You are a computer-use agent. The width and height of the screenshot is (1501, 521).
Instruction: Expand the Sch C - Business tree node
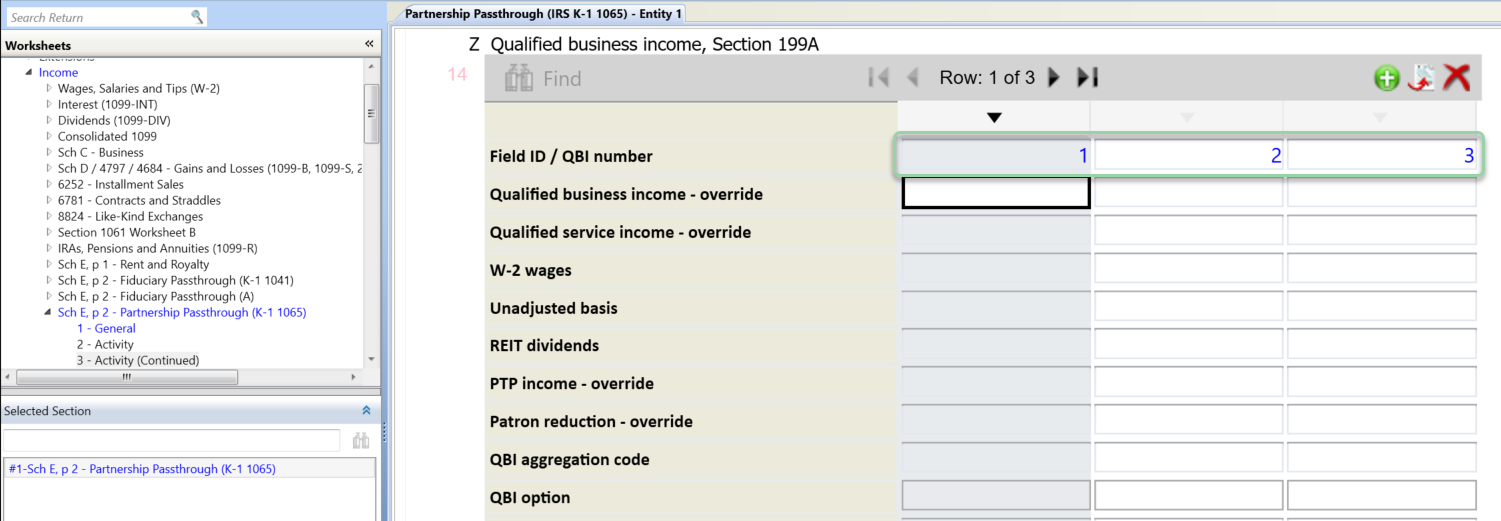click(49, 153)
